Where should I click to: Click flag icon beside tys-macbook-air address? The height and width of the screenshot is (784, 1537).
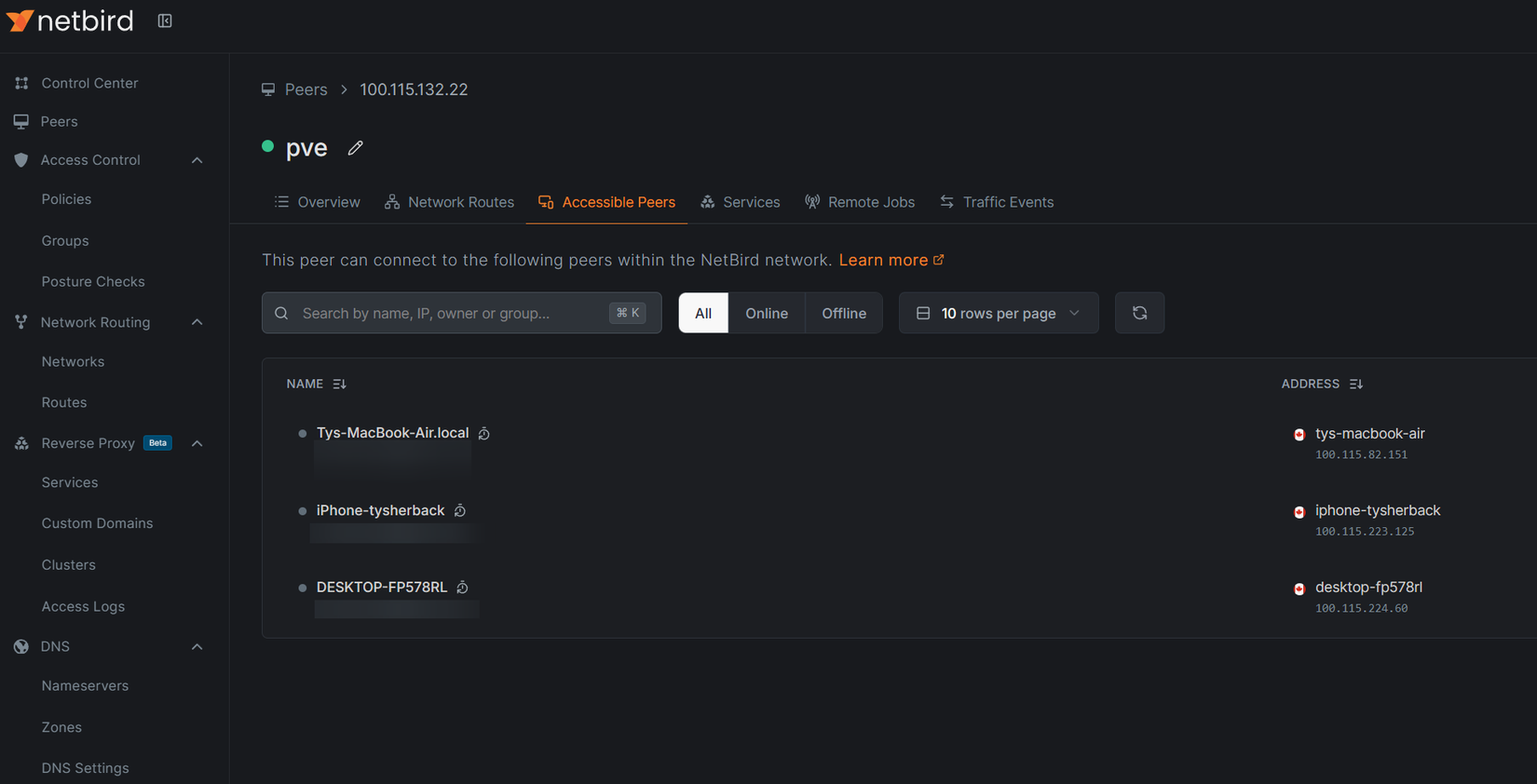click(1299, 435)
